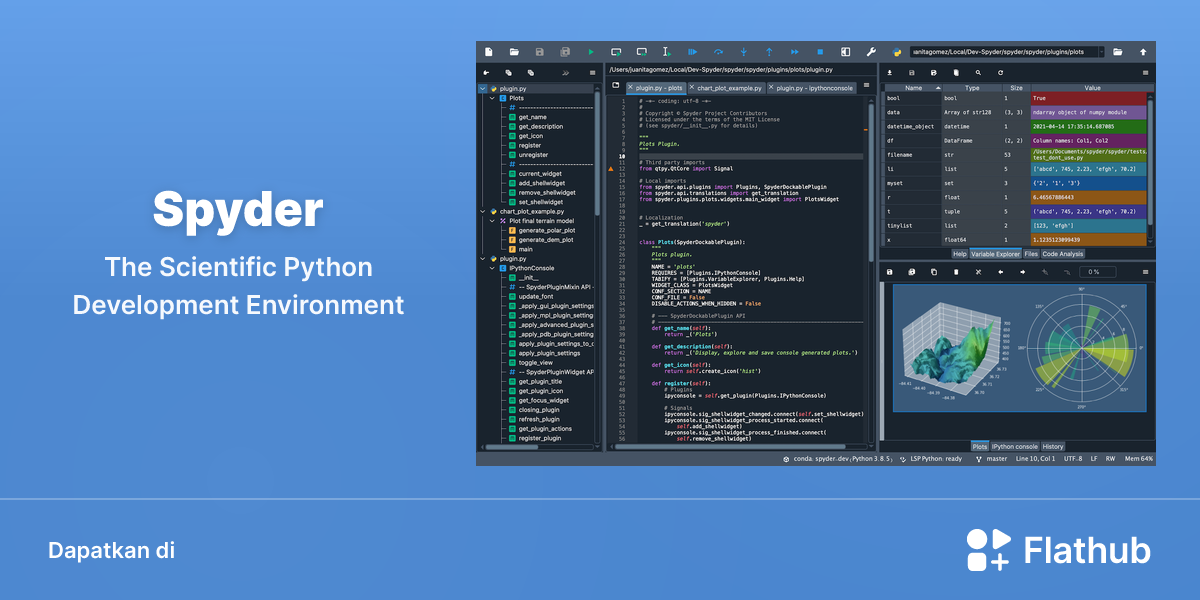The height and width of the screenshot is (600, 1200).
Task: Switch to the chart_plot_example.py editor tab
Action: point(730,88)
